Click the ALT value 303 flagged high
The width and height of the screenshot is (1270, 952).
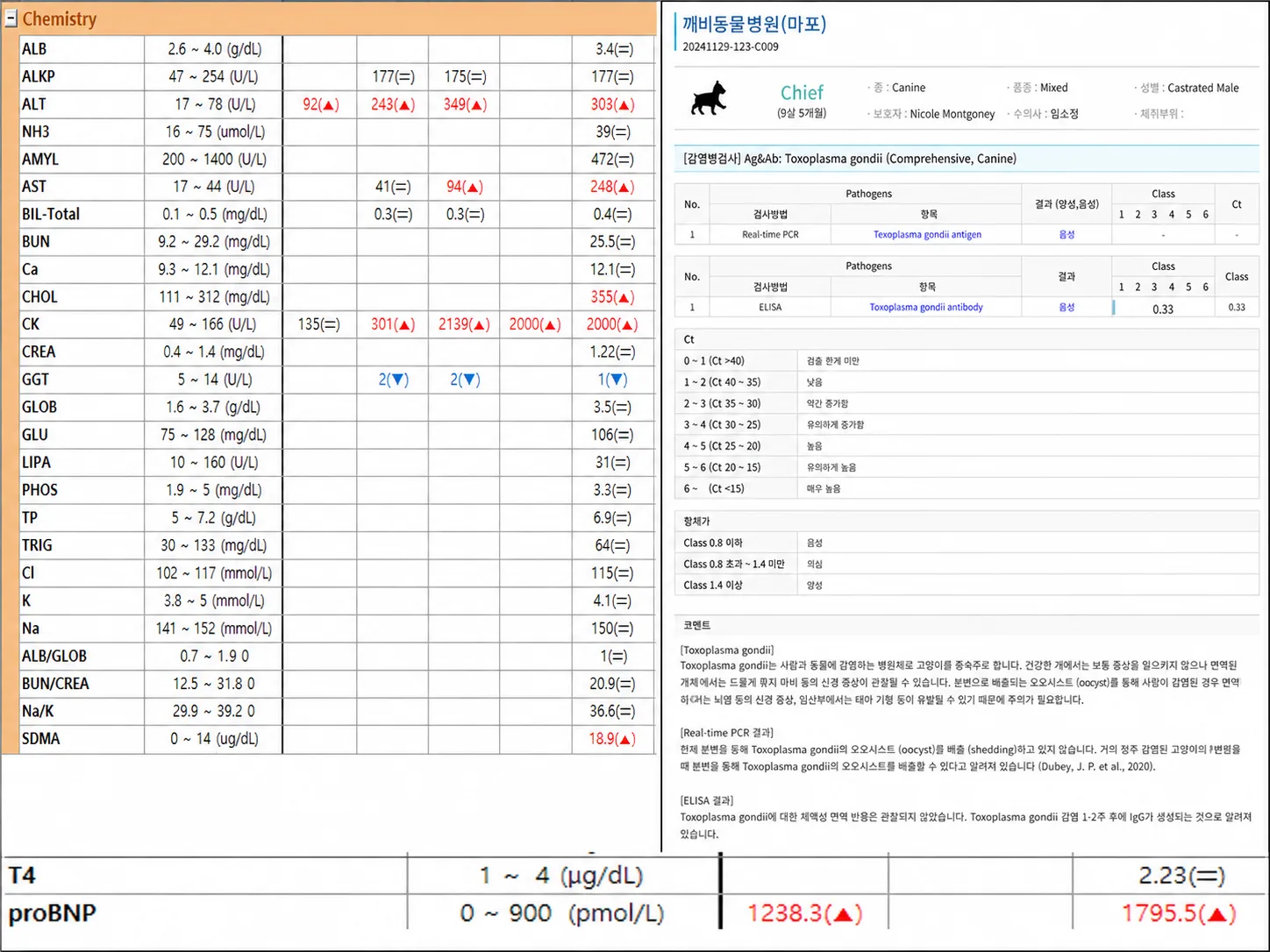click(x=612, y=104)
